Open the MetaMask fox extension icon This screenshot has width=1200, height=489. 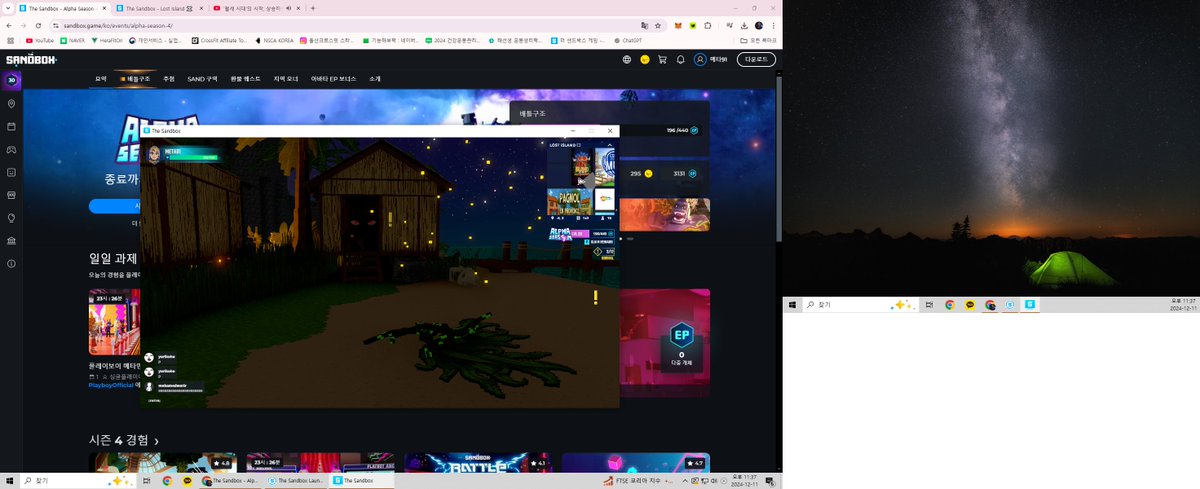pyautogui.click(x=678, y=25)
